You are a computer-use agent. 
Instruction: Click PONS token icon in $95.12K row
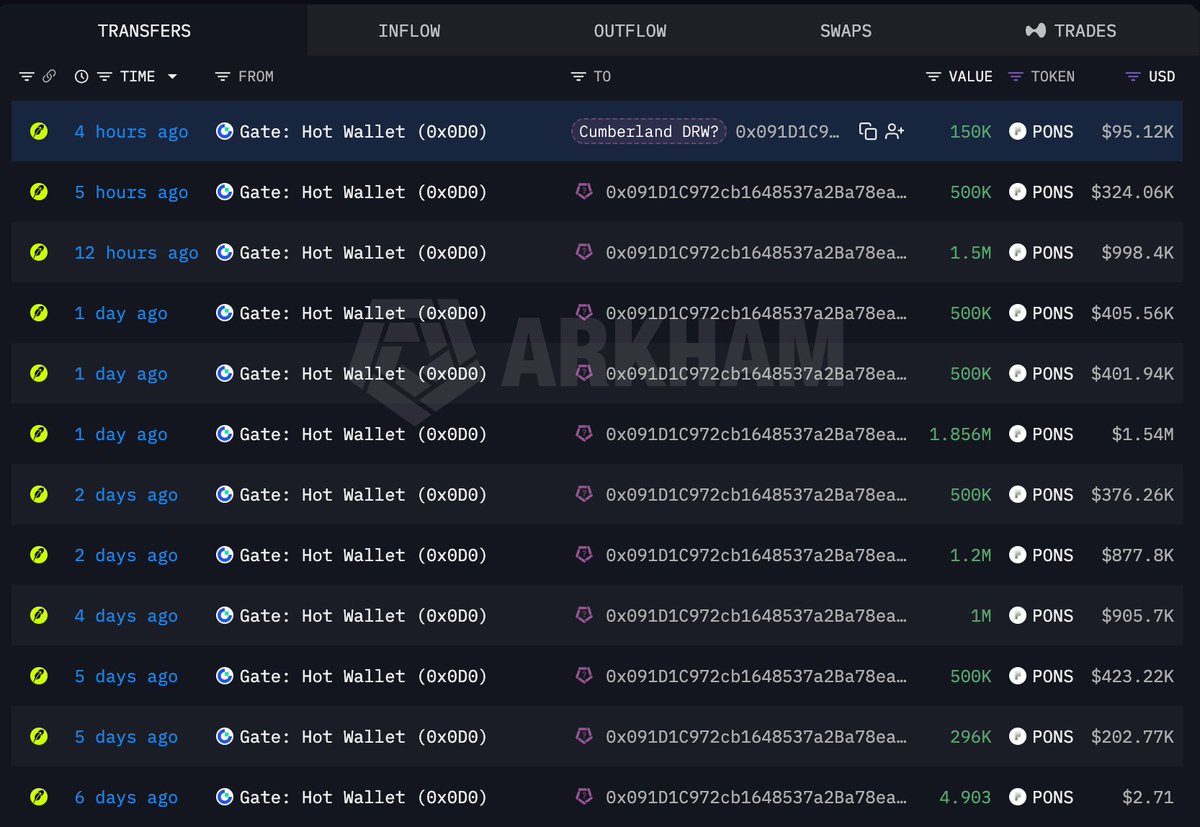tap(1017, 131)
